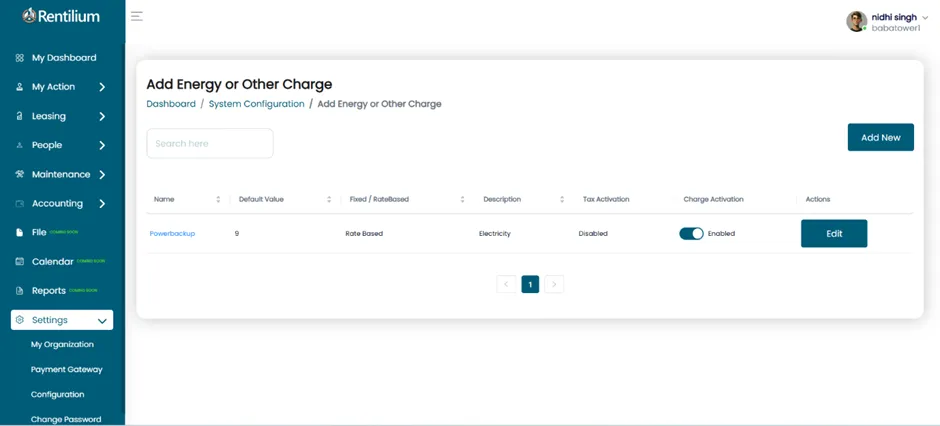Go to next page arrow

click(x=554, y=284)
